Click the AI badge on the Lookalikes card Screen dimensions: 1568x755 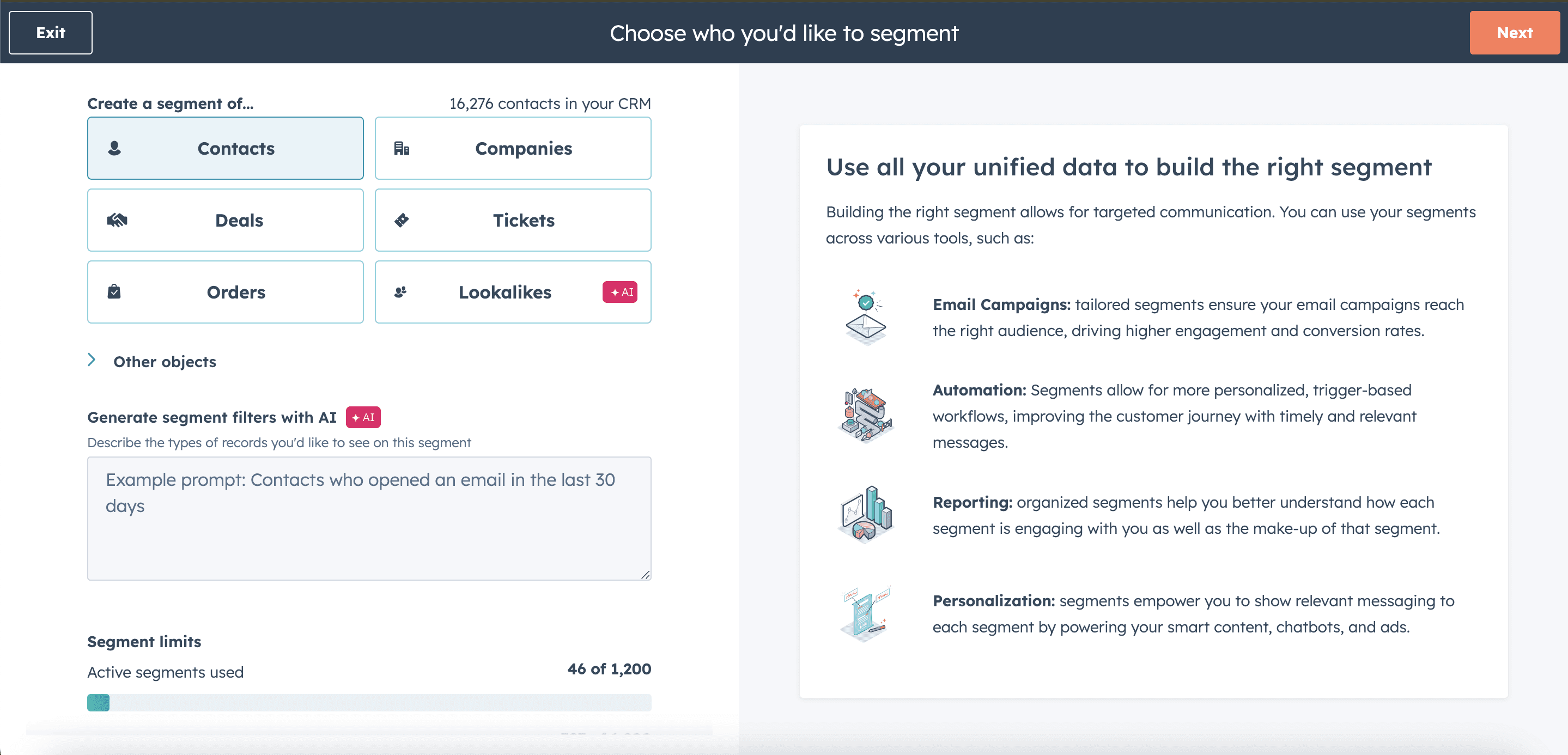(x=619, y=291)
